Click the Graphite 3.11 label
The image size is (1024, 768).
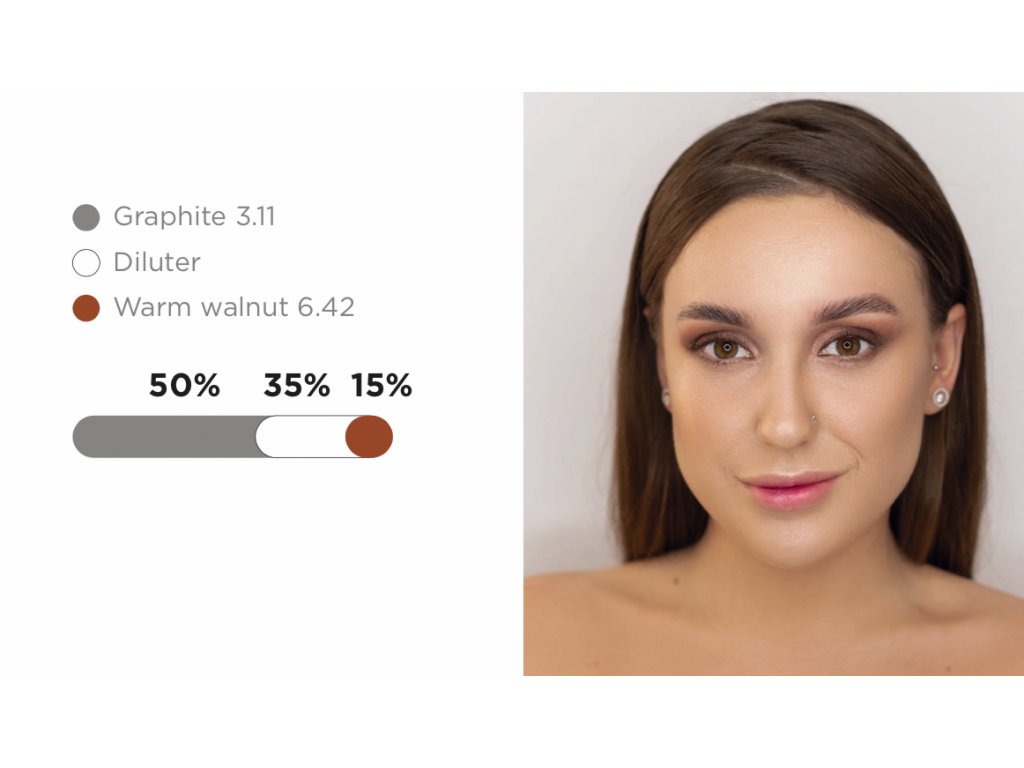point(194,216)
